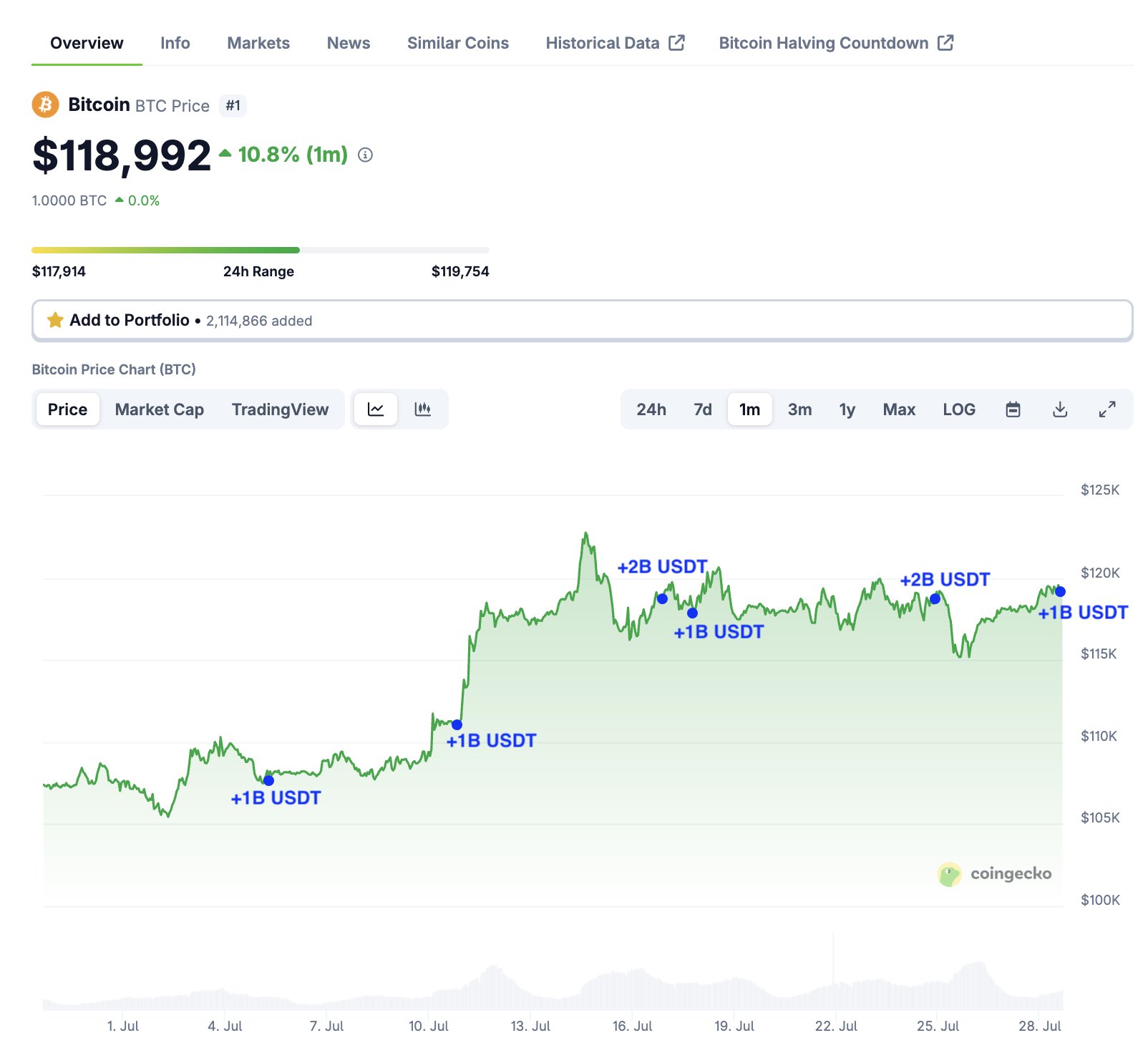Open the Historical Data link

[615, 43]
